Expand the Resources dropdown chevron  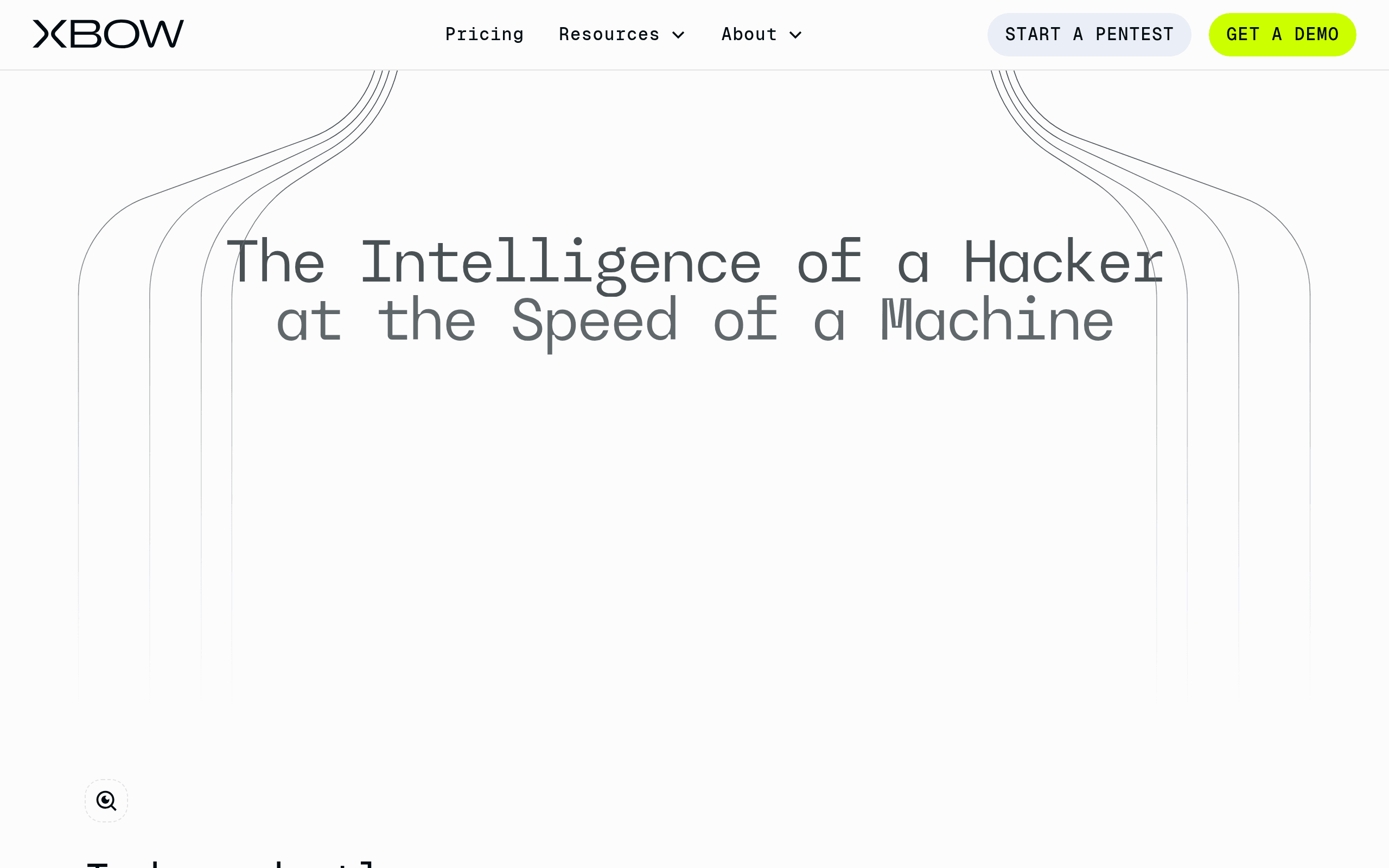(x=678, y=35)
